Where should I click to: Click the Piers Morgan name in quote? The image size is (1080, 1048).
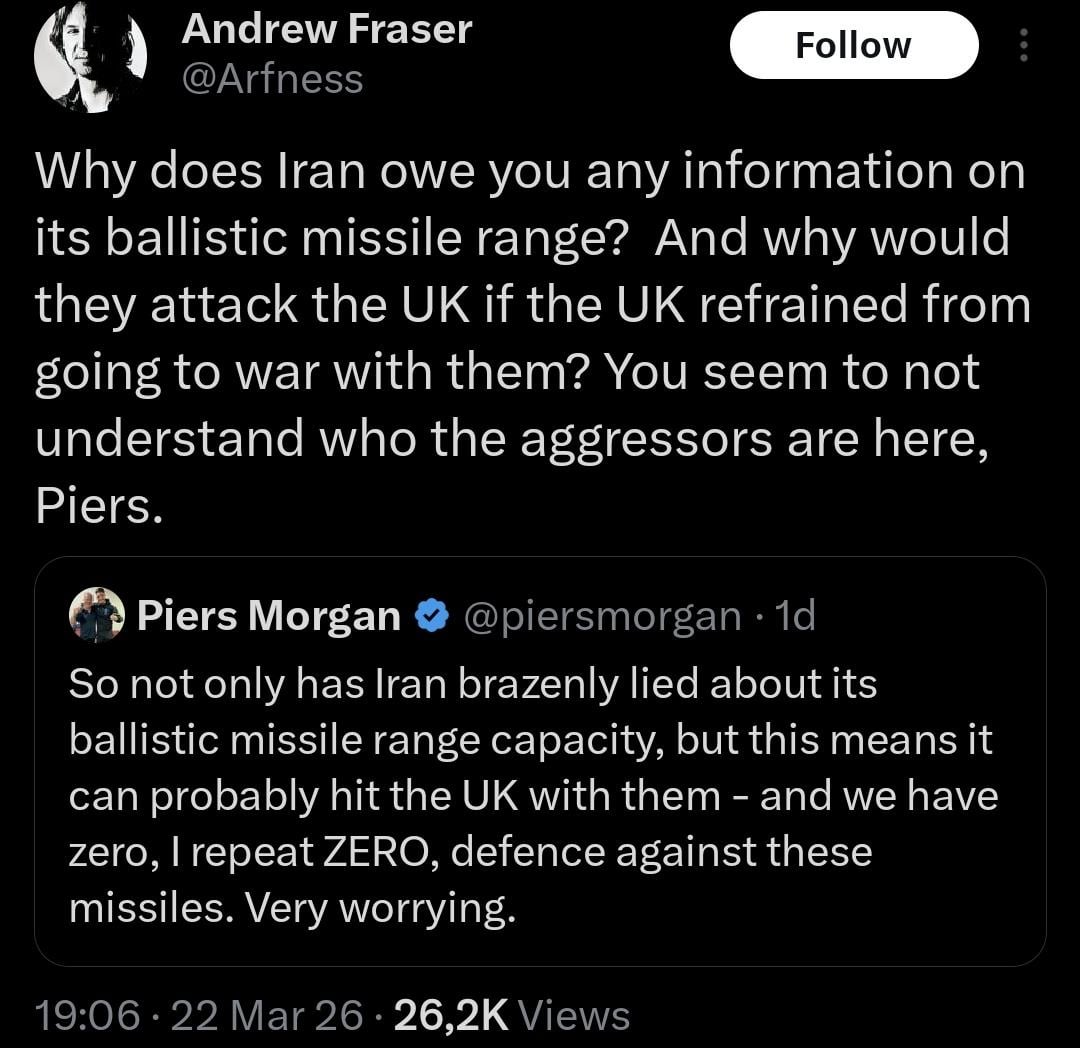pos(268,616)
